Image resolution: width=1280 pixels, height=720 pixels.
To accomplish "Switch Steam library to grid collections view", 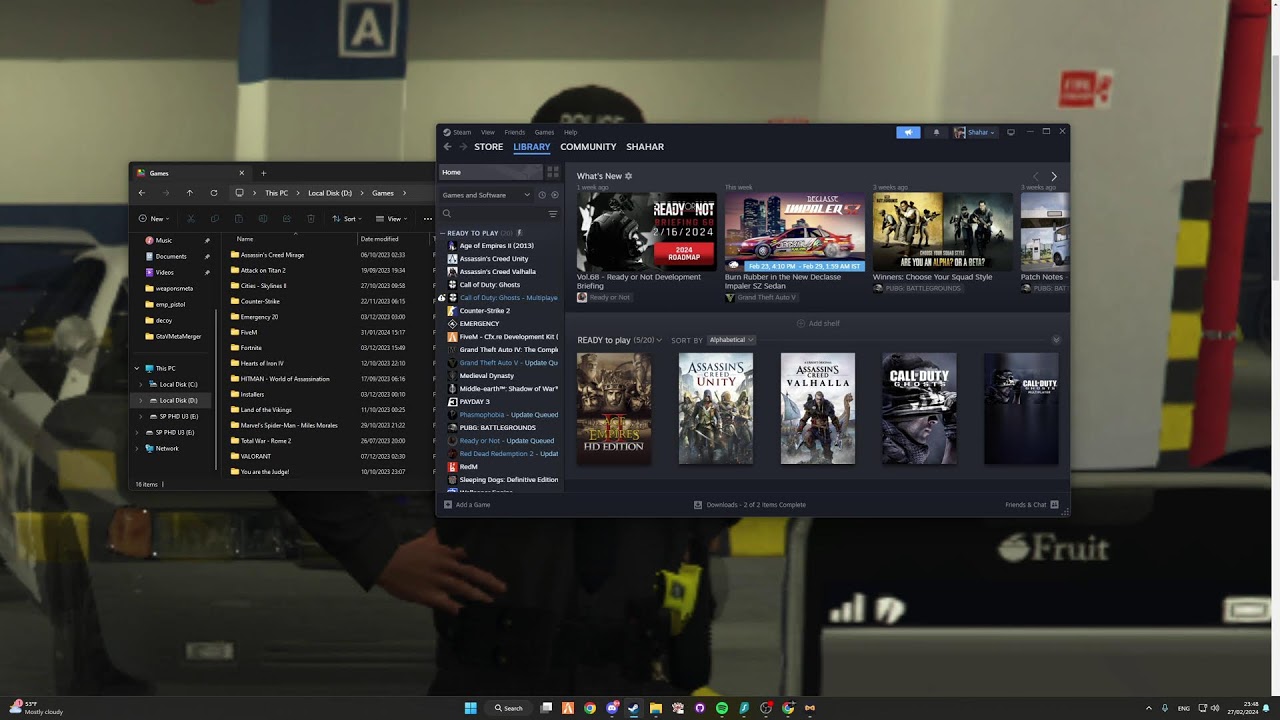I will [553, 172].
